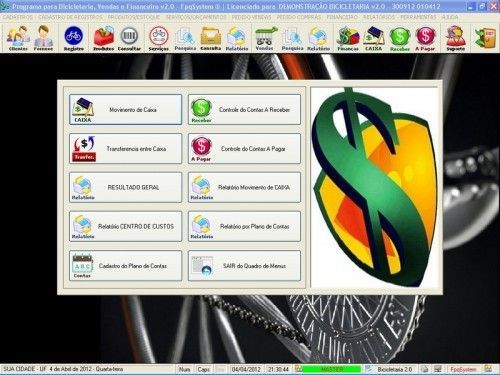
Task: Open Relatório CENTRO DE CUSTOS button
Action: tap(126, 226)
